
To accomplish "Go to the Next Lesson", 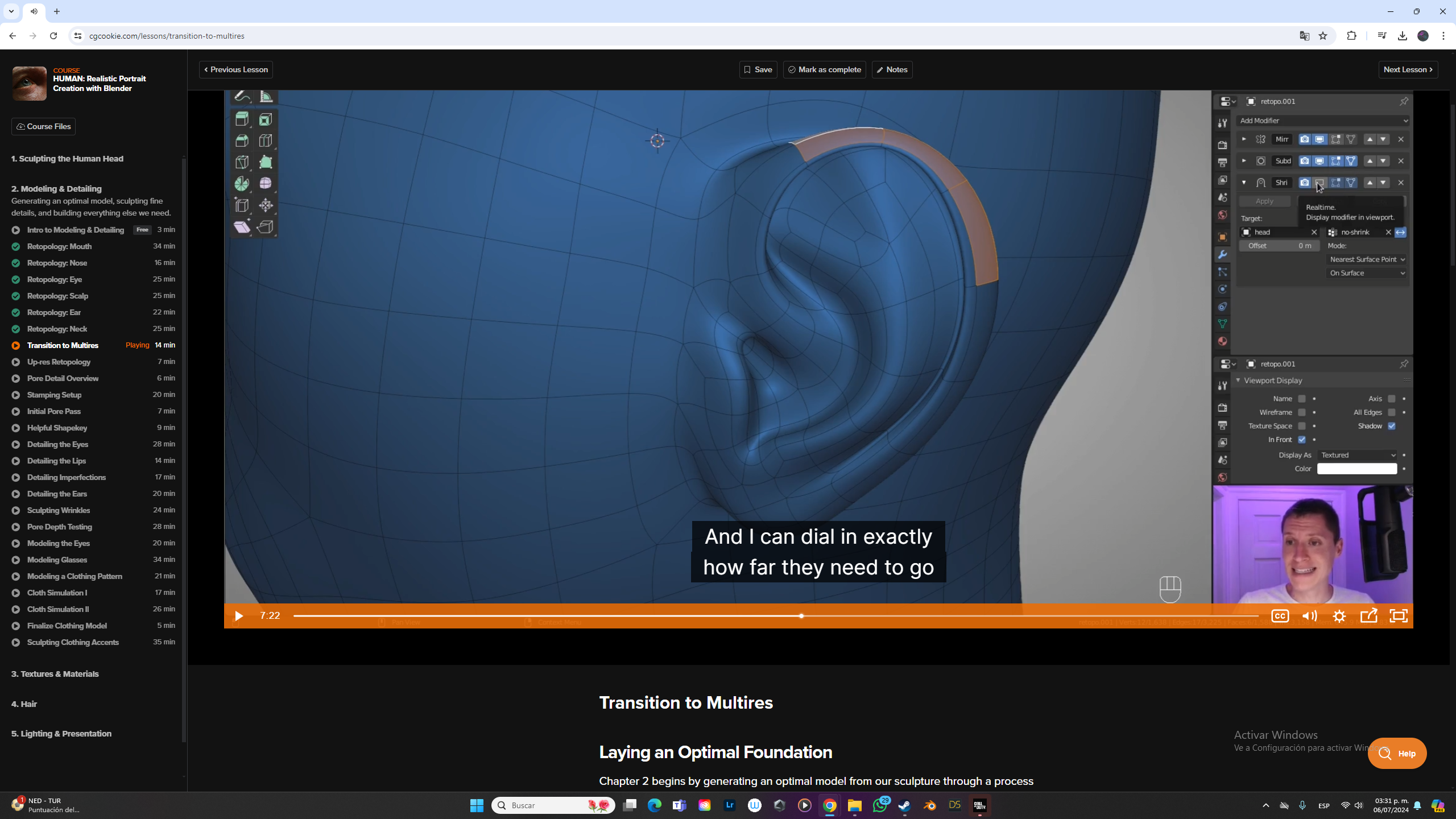I will click(1408, 69).
